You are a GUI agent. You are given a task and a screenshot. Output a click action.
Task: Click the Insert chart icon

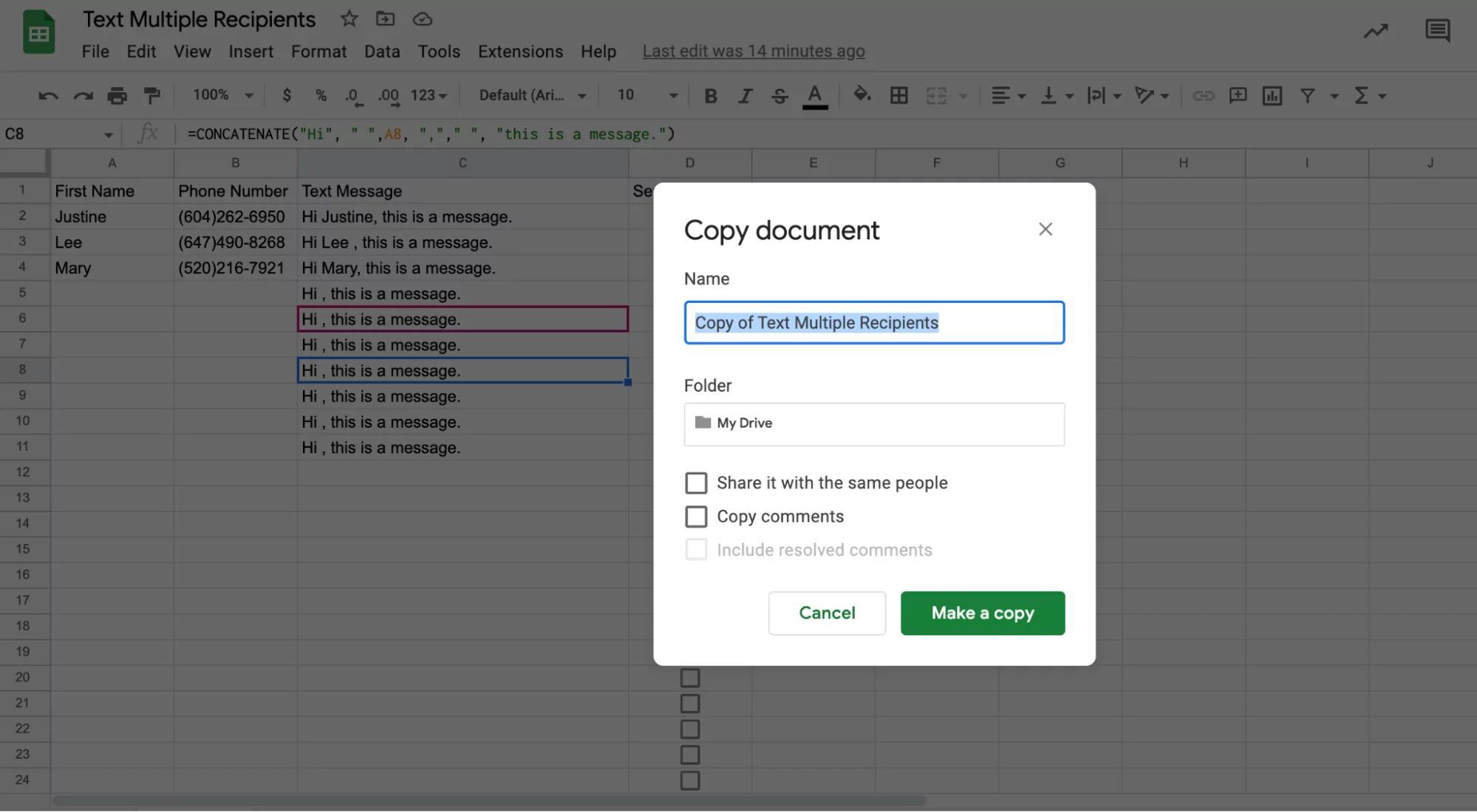click(x=1272, y=95)
